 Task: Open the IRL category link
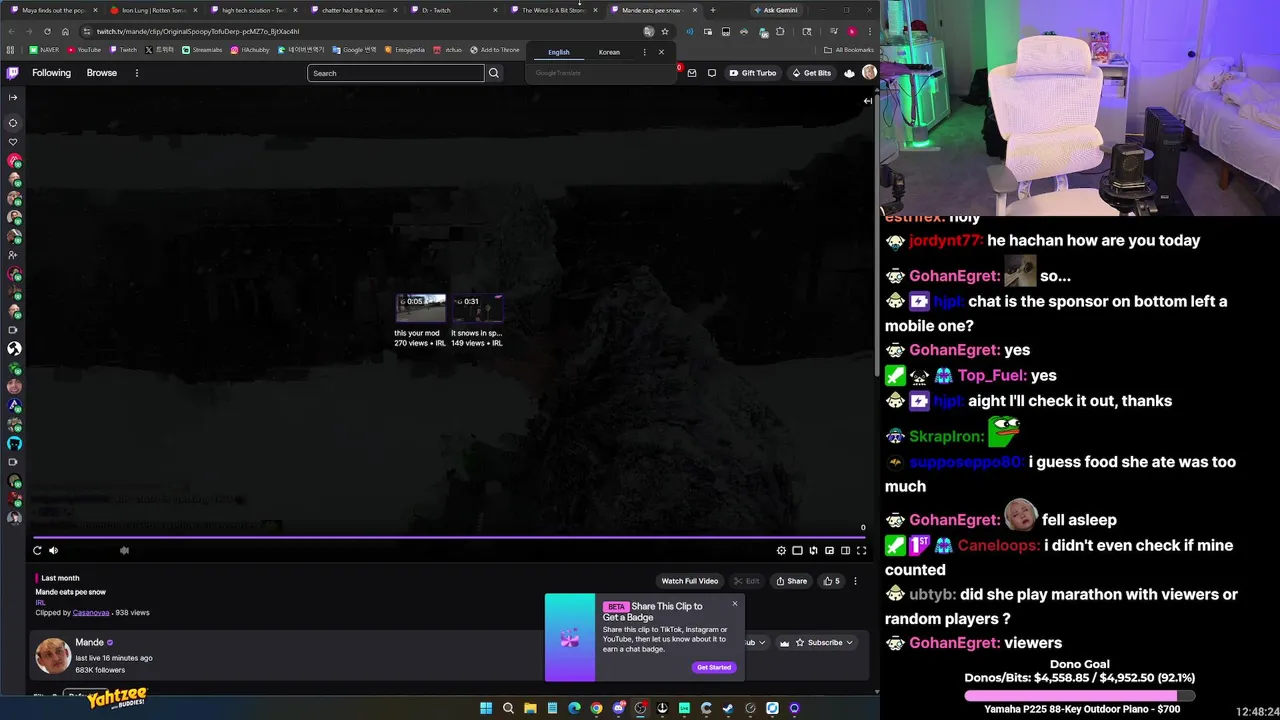(41, 603)
